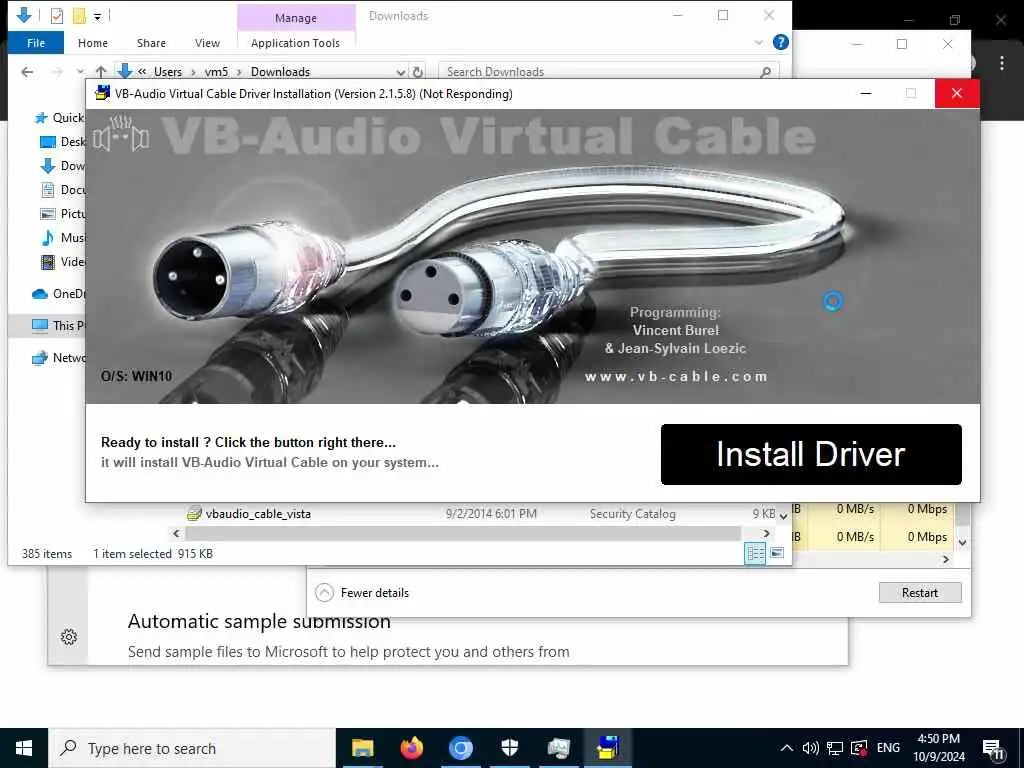The height and width of the screenshot is (768, 1024).
Task: Click Users in the address breadcrumb
Action: (x=168, y=72)
